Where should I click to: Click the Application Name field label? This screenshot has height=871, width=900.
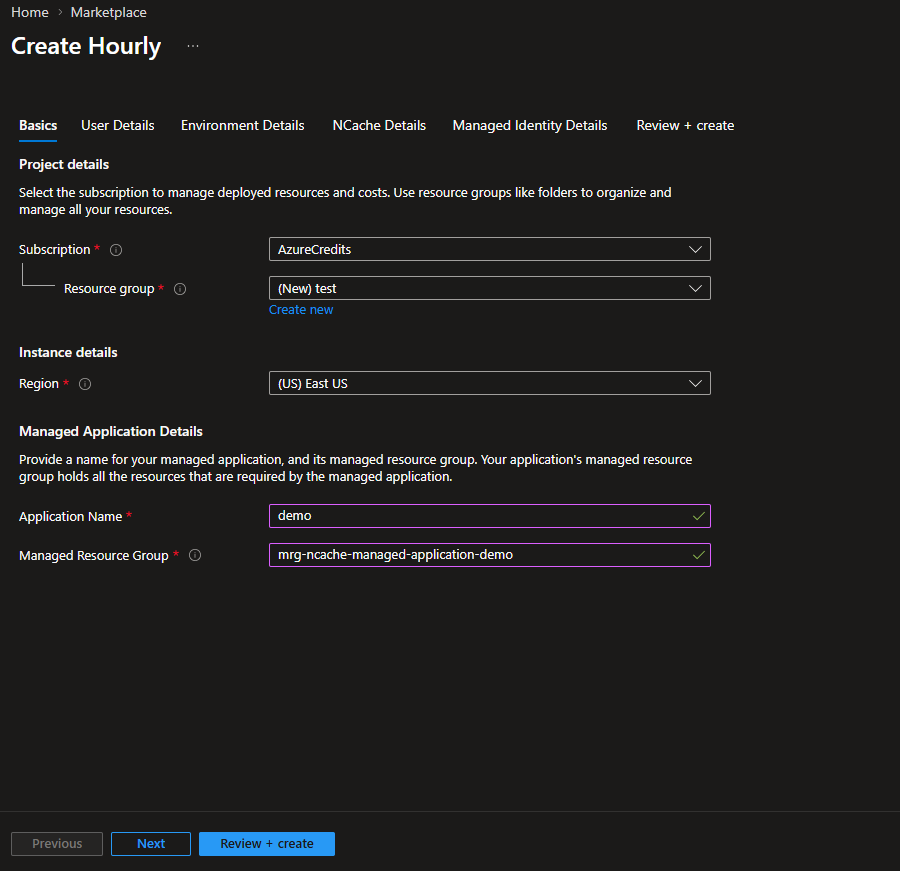[71, 516]
